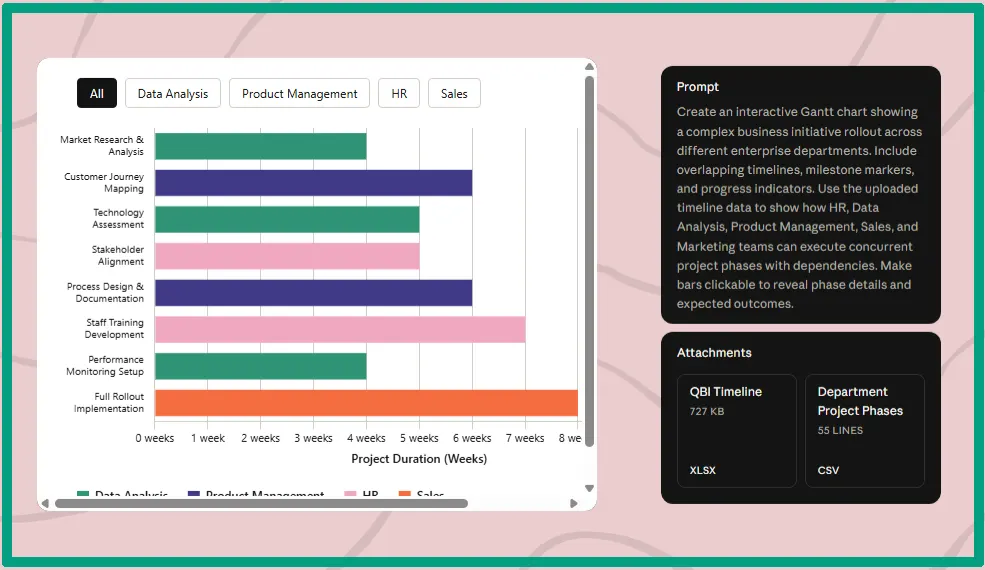The width and height of the screenshot is (985, 570).
Task: Click the Technology Assessment green bar
Action: pos(287,219)
